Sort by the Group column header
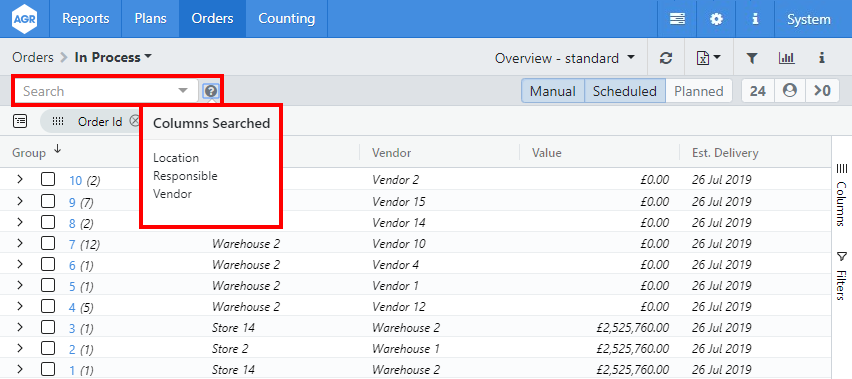 [x=29, y=153]
